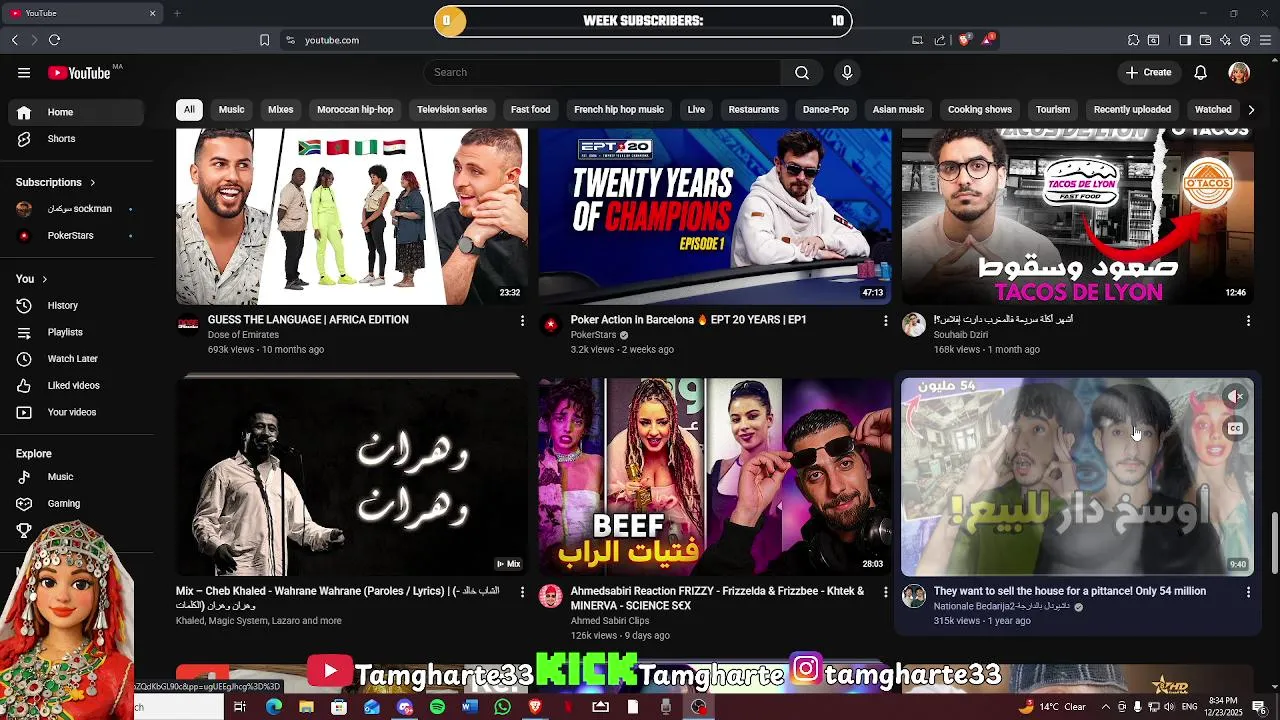Viewport: 1280px width, 720px height.
Task: Open Task View on the taskbar
Action: point(240,707)
